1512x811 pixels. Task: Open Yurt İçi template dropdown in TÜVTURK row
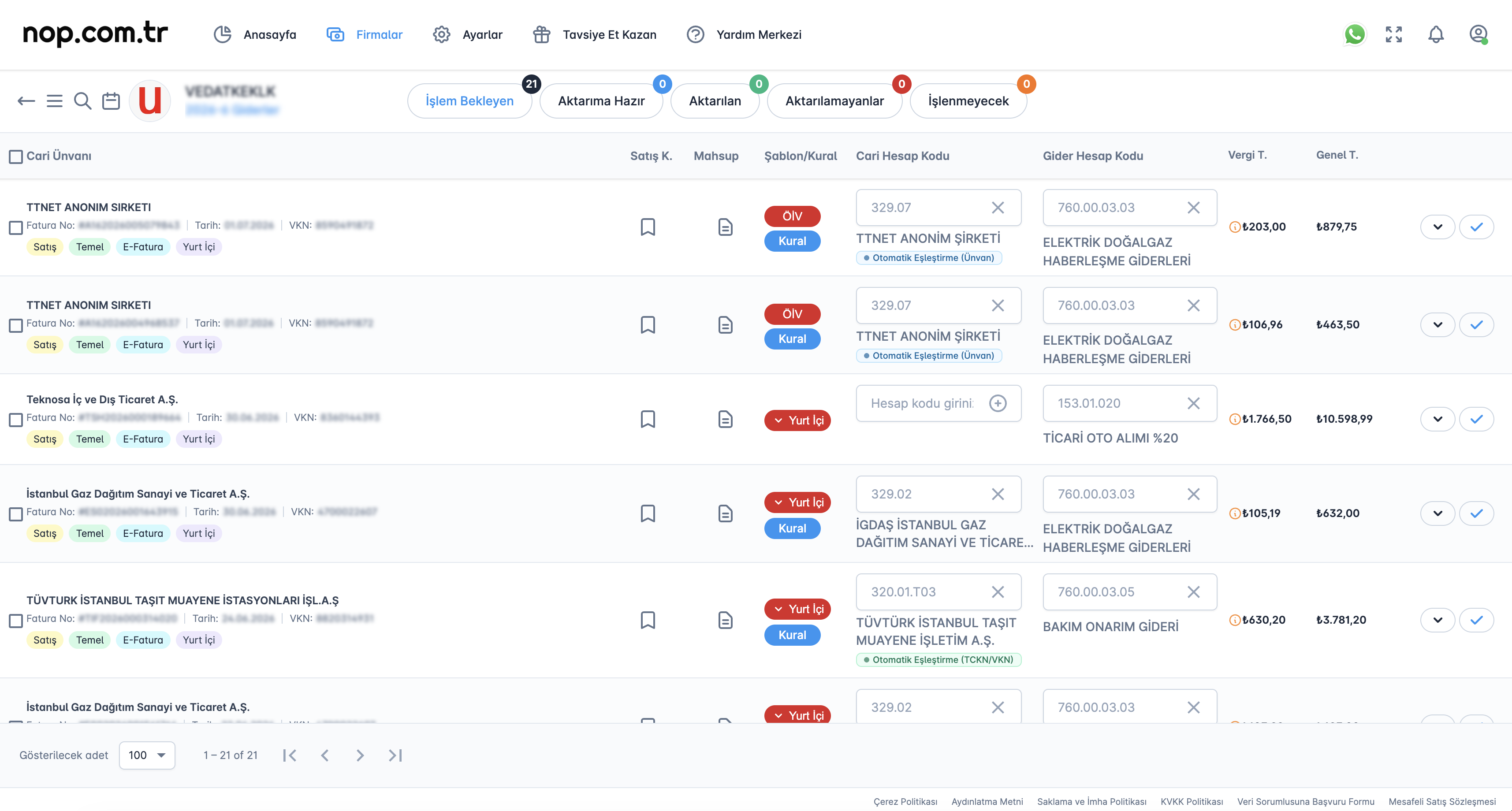point(797,609)
